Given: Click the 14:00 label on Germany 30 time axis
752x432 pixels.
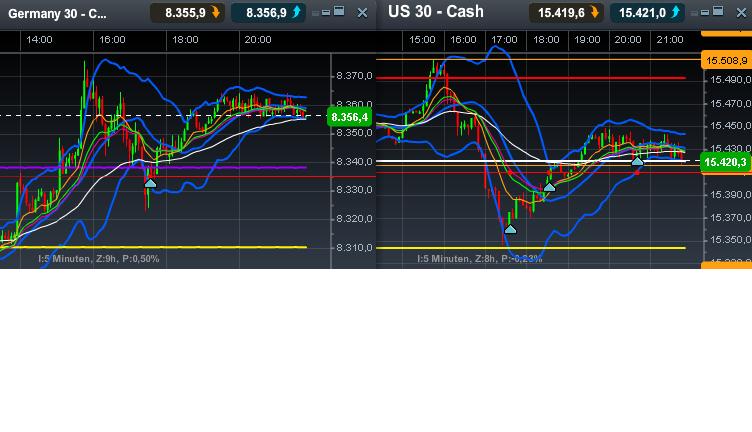Looking at the screenshot, I should pos(39,40).
